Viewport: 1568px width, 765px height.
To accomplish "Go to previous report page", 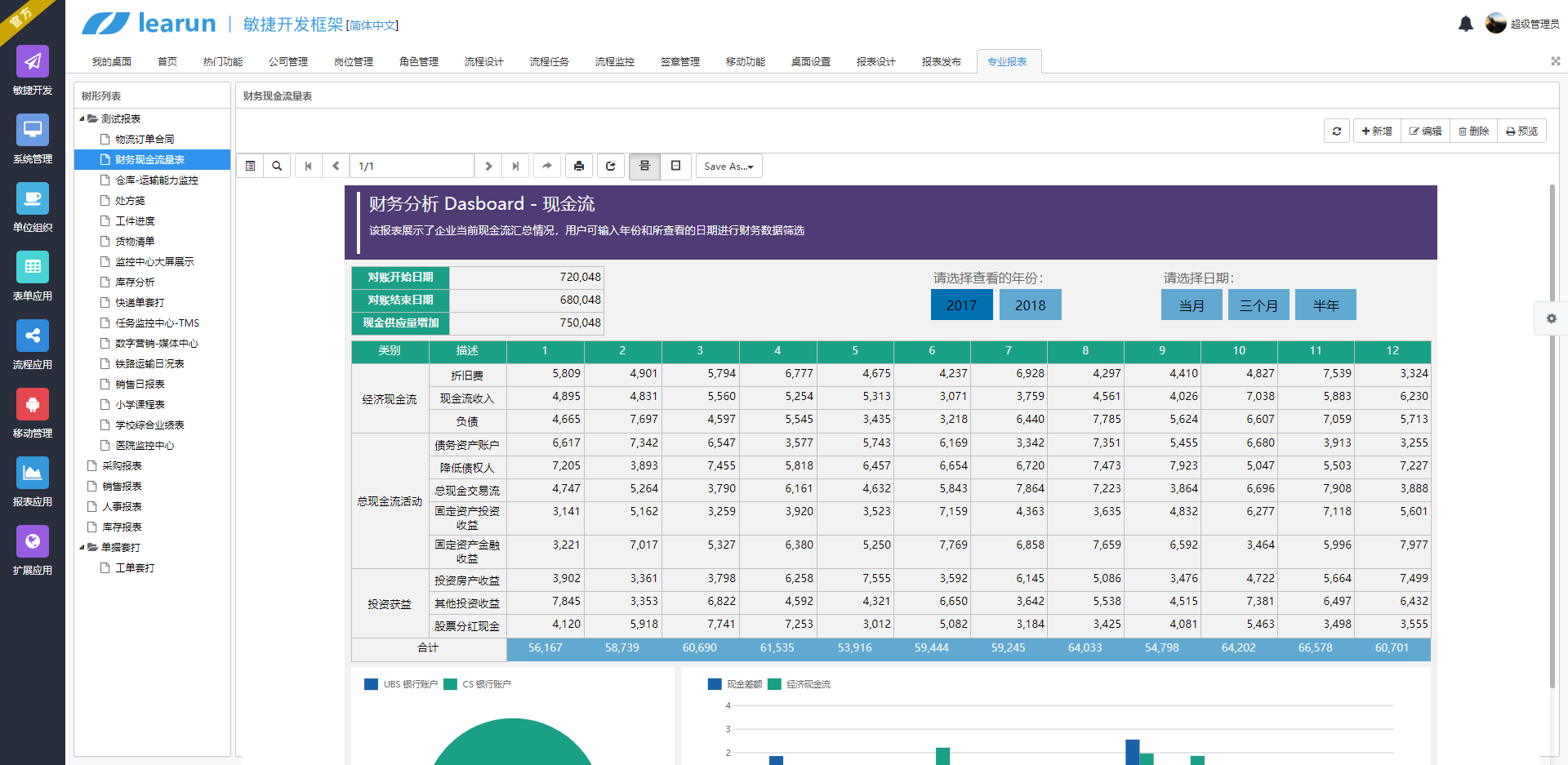I will point(336,166).
